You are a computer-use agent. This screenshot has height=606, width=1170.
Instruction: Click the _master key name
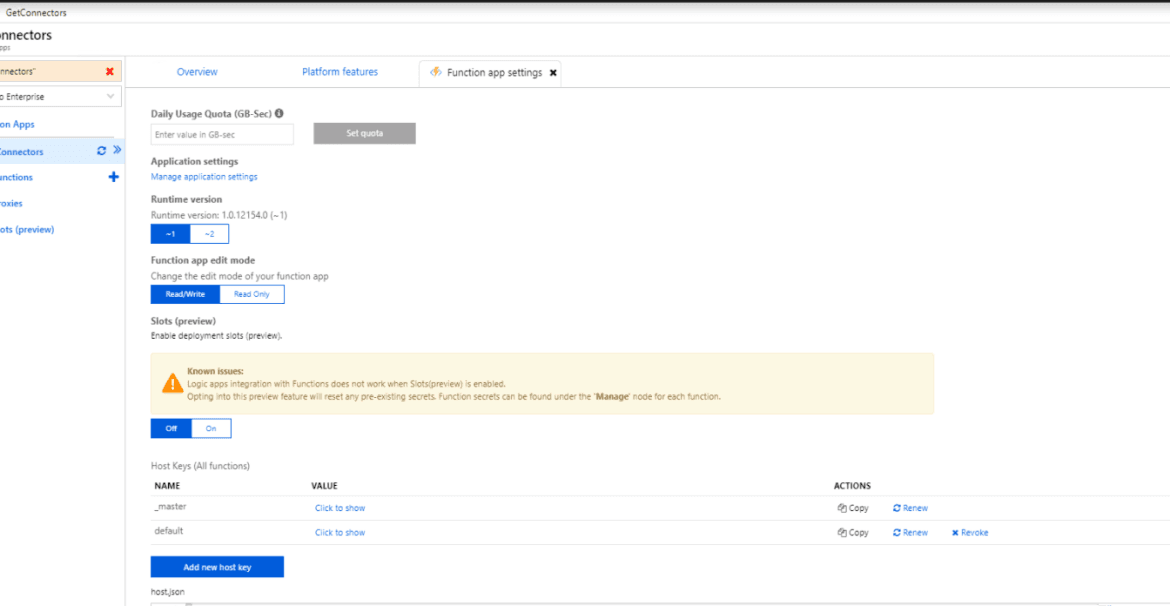point(169,507)
